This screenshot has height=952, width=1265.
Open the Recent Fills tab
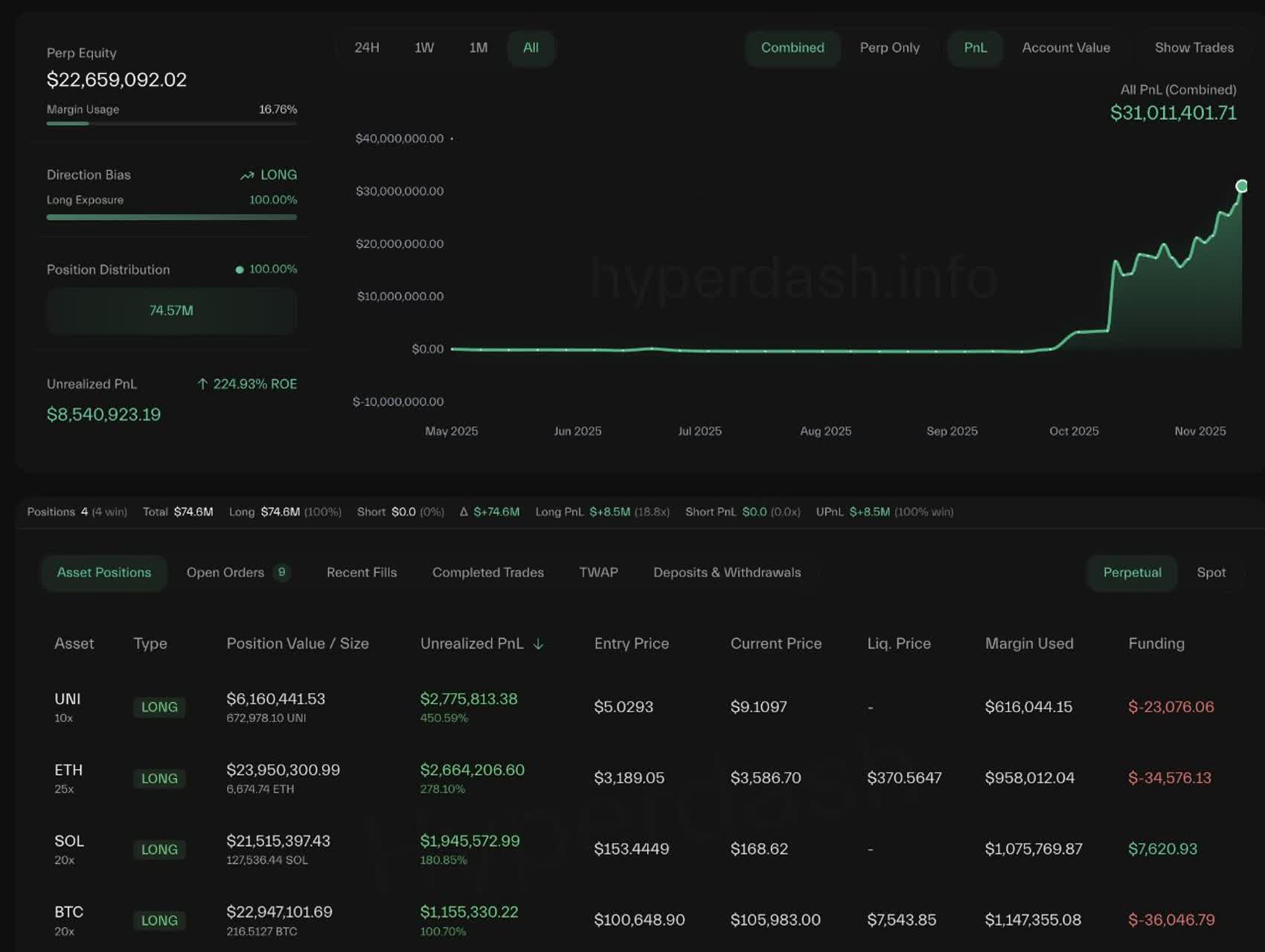[362, 572]
